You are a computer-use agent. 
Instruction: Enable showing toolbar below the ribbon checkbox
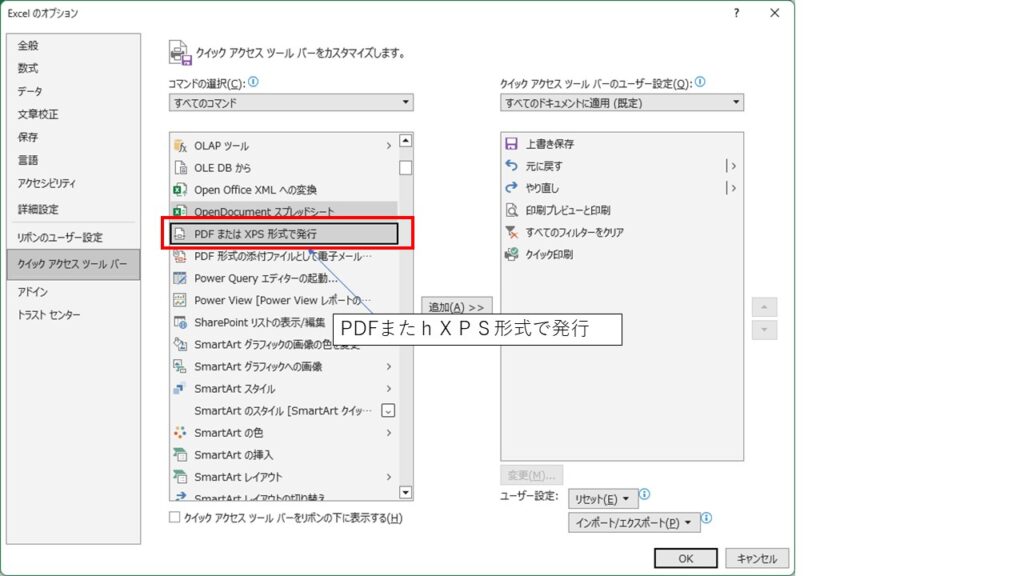click(175, 518)
